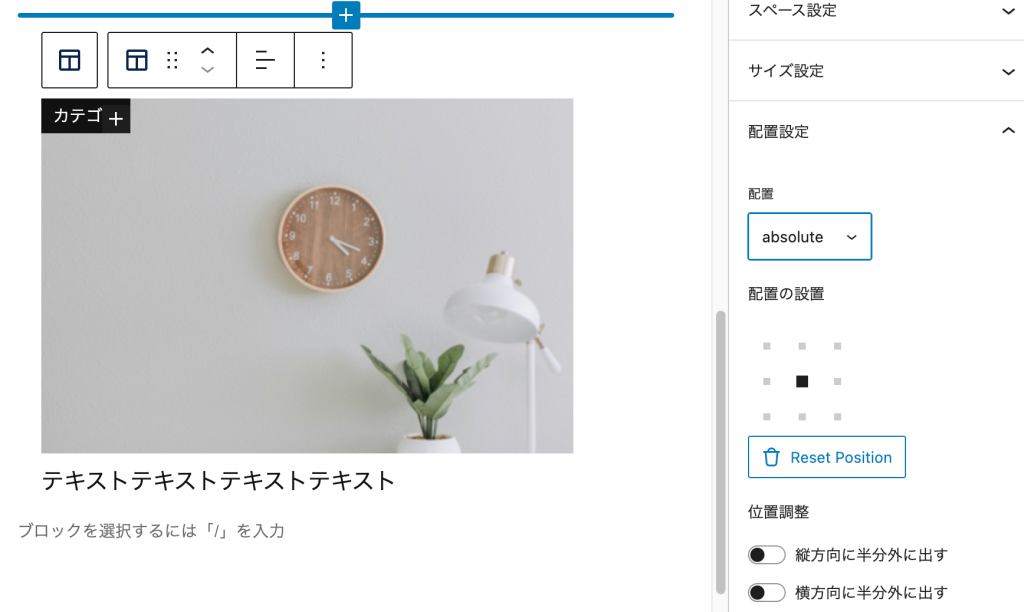Click the six-dot drag handle icon
Image resolution: width=1024 pixels, height=612 pixels.
pyautogui.click(x=172, y=60)
